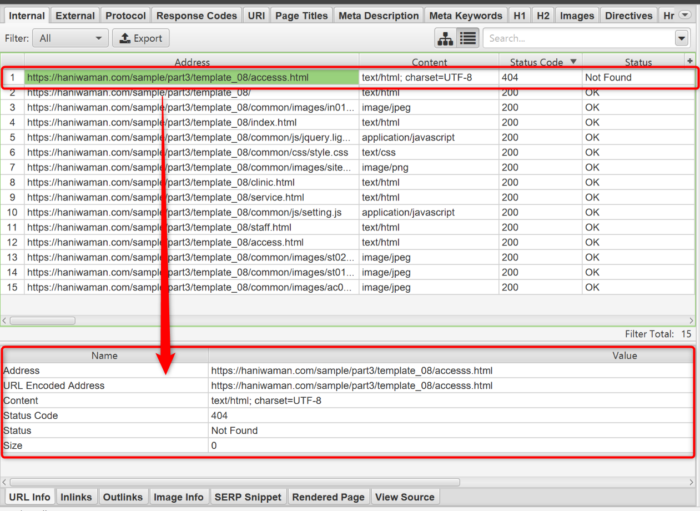Open the Filter dropdown set to All
This screenshot has height=511, width=700.
(x=70, y=38)
